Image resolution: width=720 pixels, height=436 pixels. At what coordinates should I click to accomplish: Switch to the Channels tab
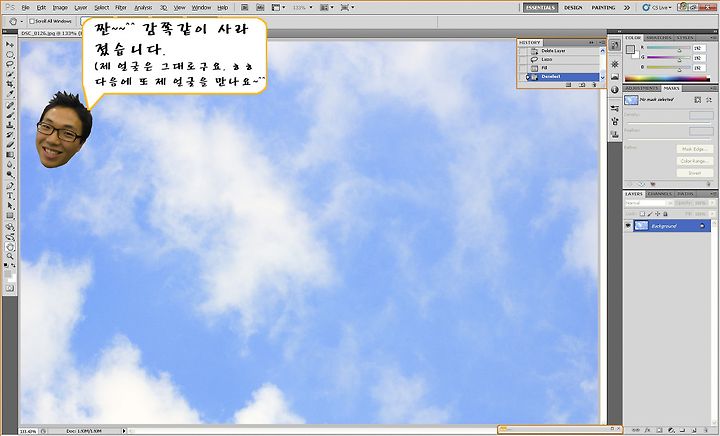pos(660,194)
